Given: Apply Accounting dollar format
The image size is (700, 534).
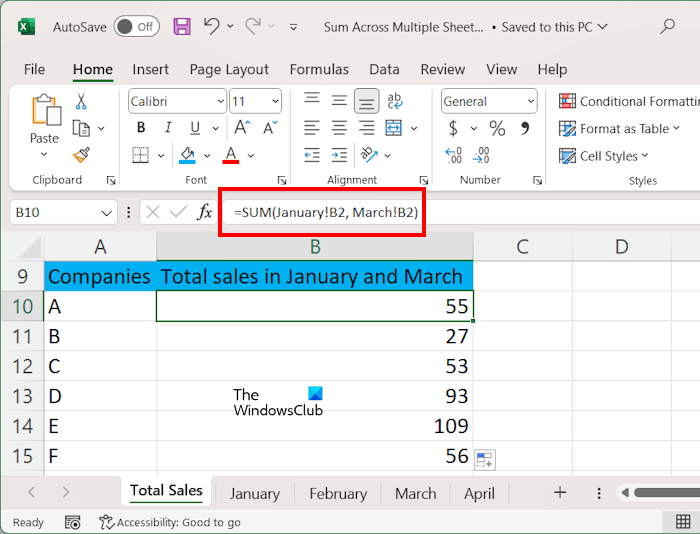Looking at the screenshot, I should click(x=453, y=129).
